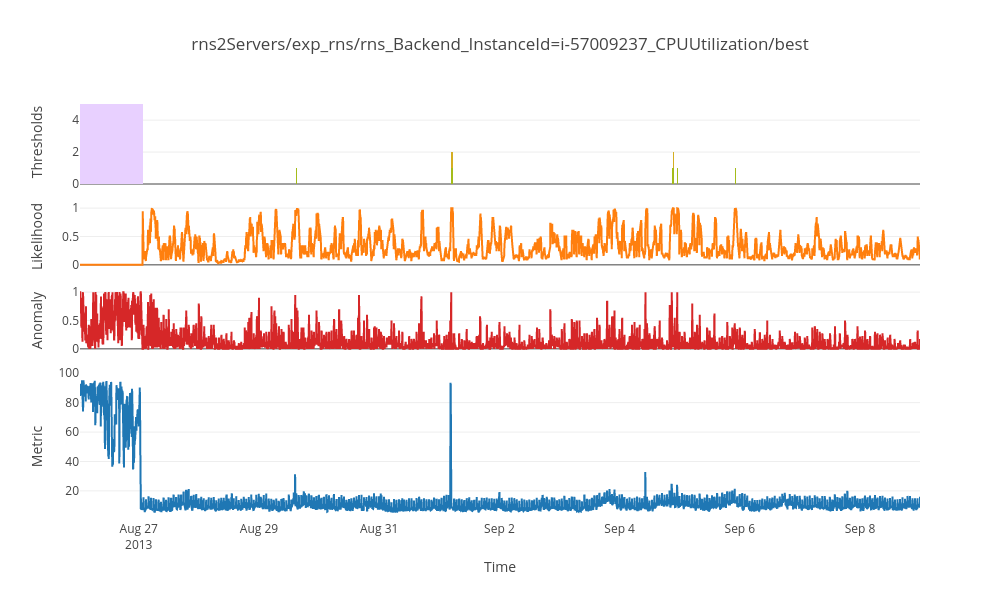The height and width of the screenshot is (600, 1000).
Task: Select the Thresholds y-axis label
Action: [x=38, y=143]
